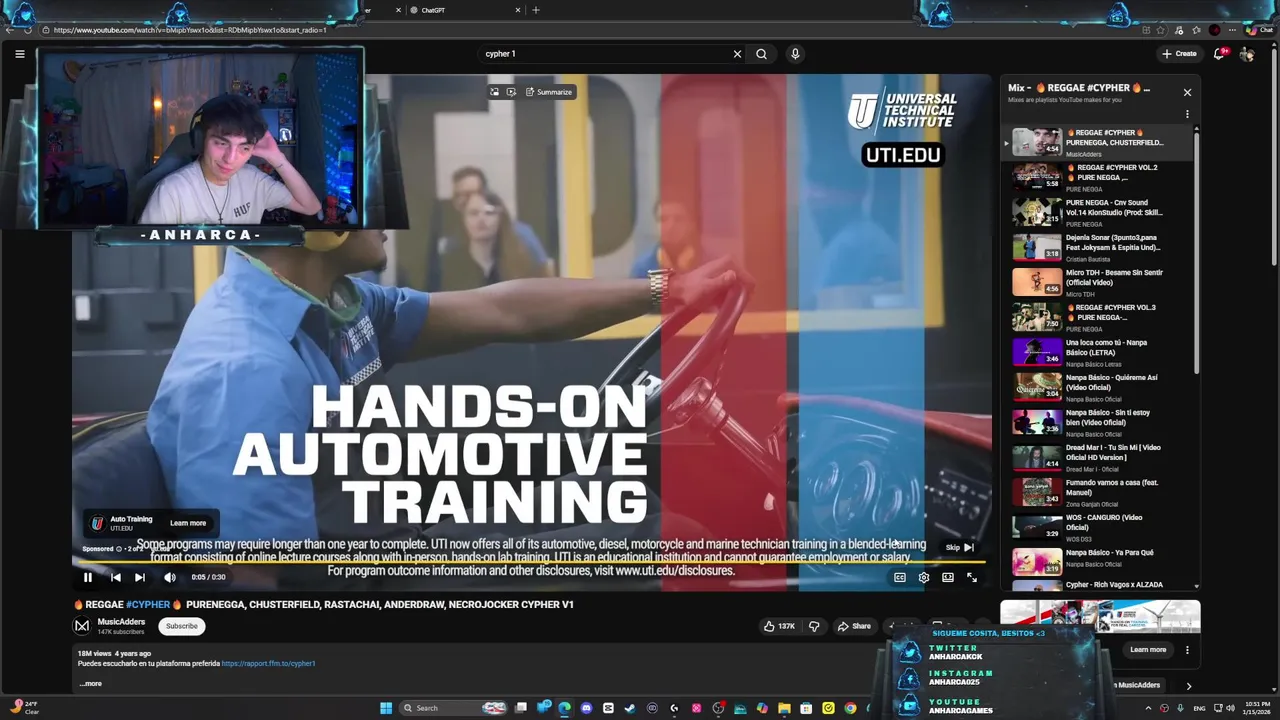
Task: Click the Windows taskbar Search box
Action: (x=455, y=708)
